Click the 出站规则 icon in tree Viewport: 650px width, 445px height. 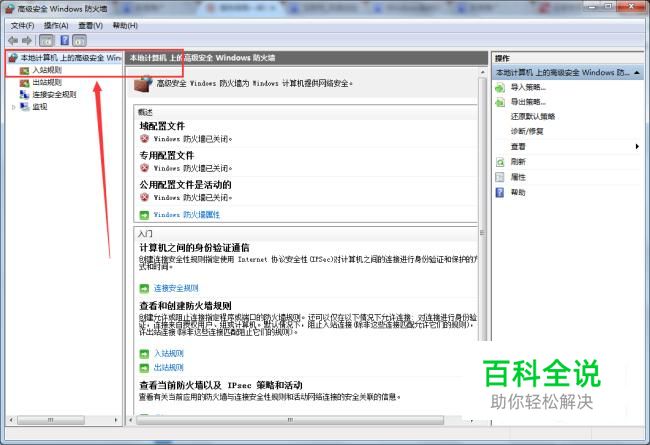click(x=24, y=83)
